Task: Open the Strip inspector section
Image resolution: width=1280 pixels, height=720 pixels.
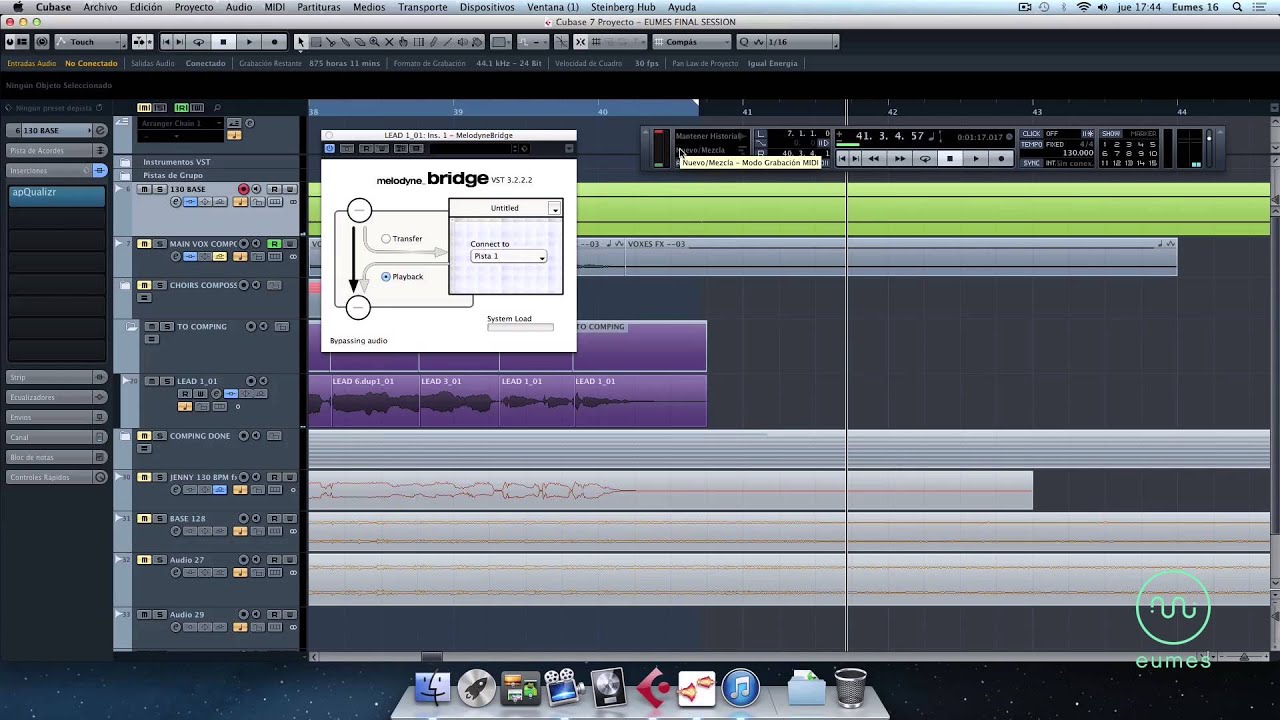Action: [x=56, y=377]
